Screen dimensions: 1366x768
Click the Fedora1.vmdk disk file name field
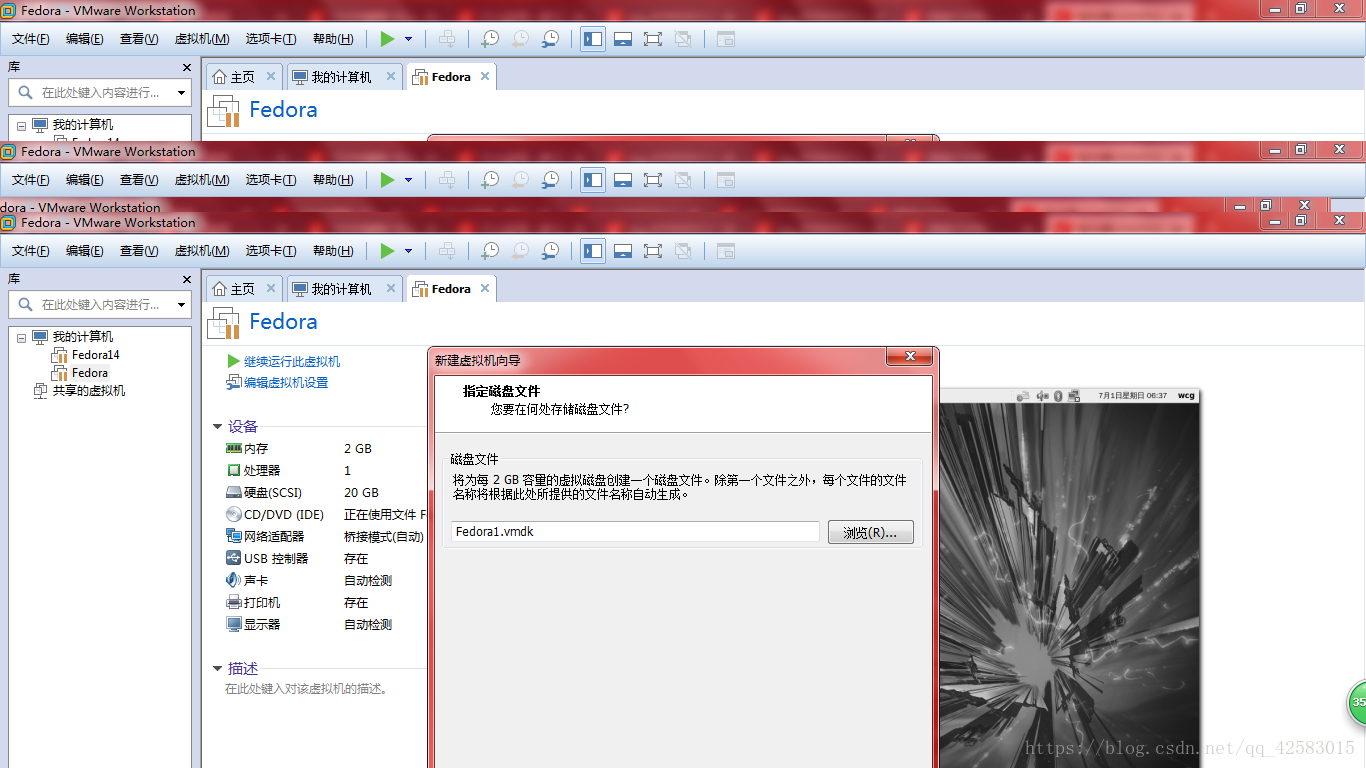click(x=635, y=532)
